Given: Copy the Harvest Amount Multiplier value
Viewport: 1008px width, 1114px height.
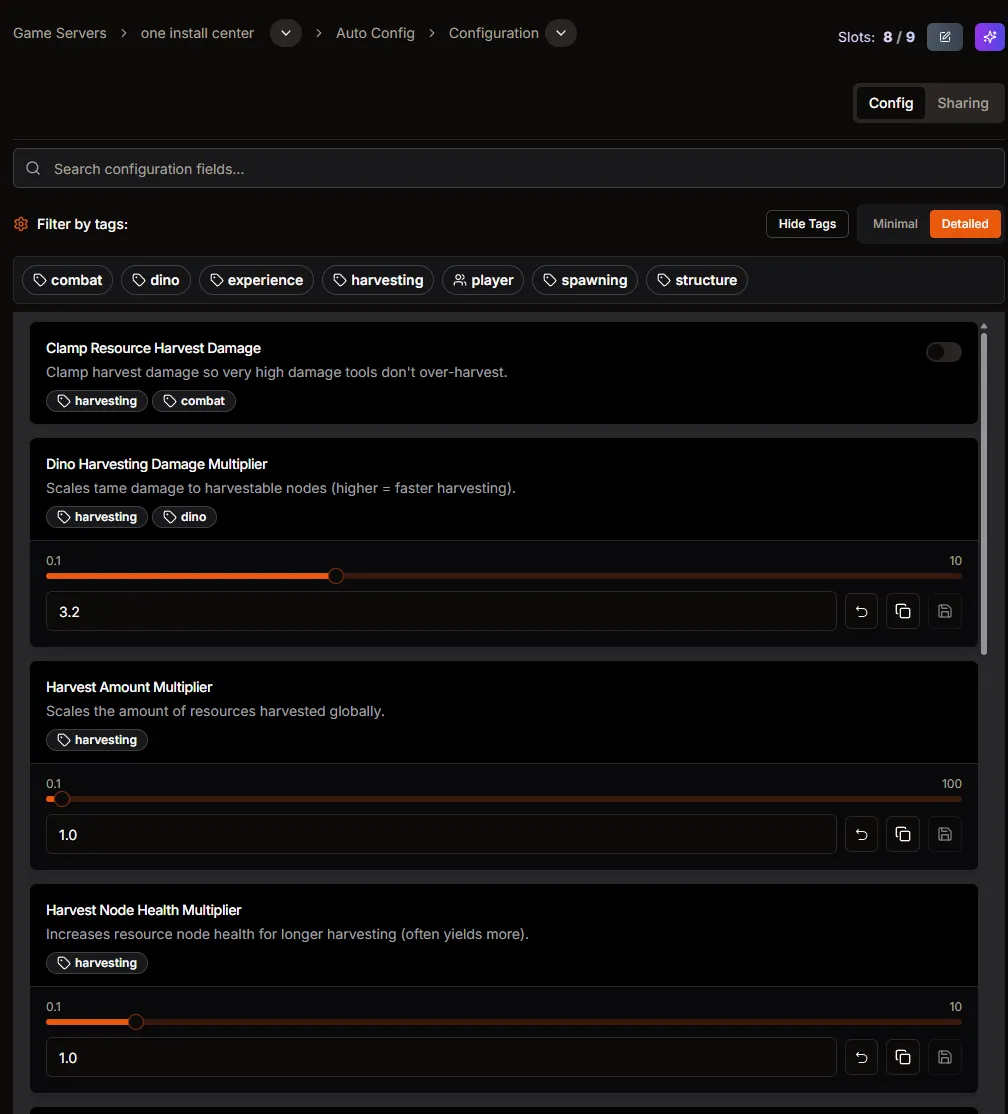Looking at the screenshot, I should (x=903, y=834).
